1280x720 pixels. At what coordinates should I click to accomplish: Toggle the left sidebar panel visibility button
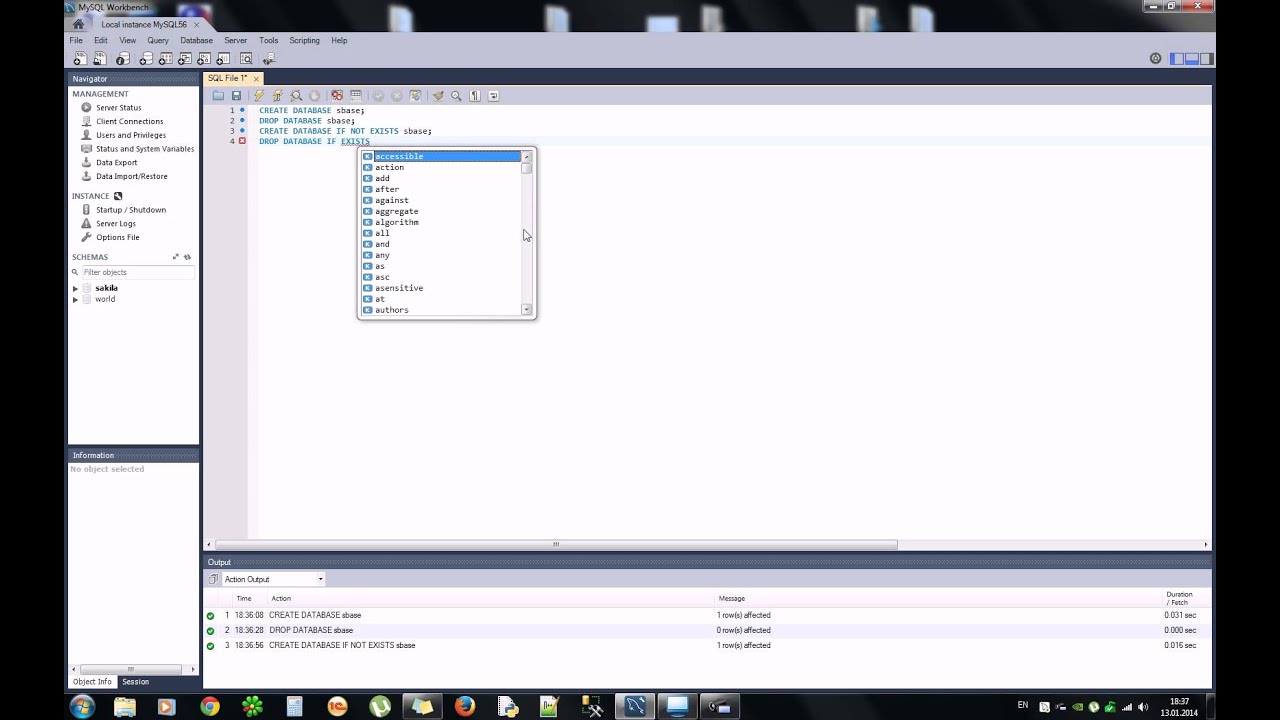pos(1178,59)
